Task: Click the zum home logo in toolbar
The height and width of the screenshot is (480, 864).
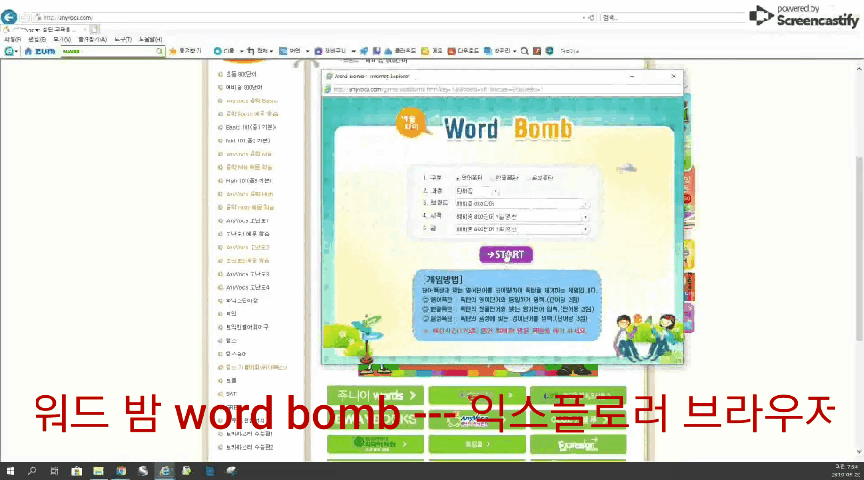Action: pos(40,51)
